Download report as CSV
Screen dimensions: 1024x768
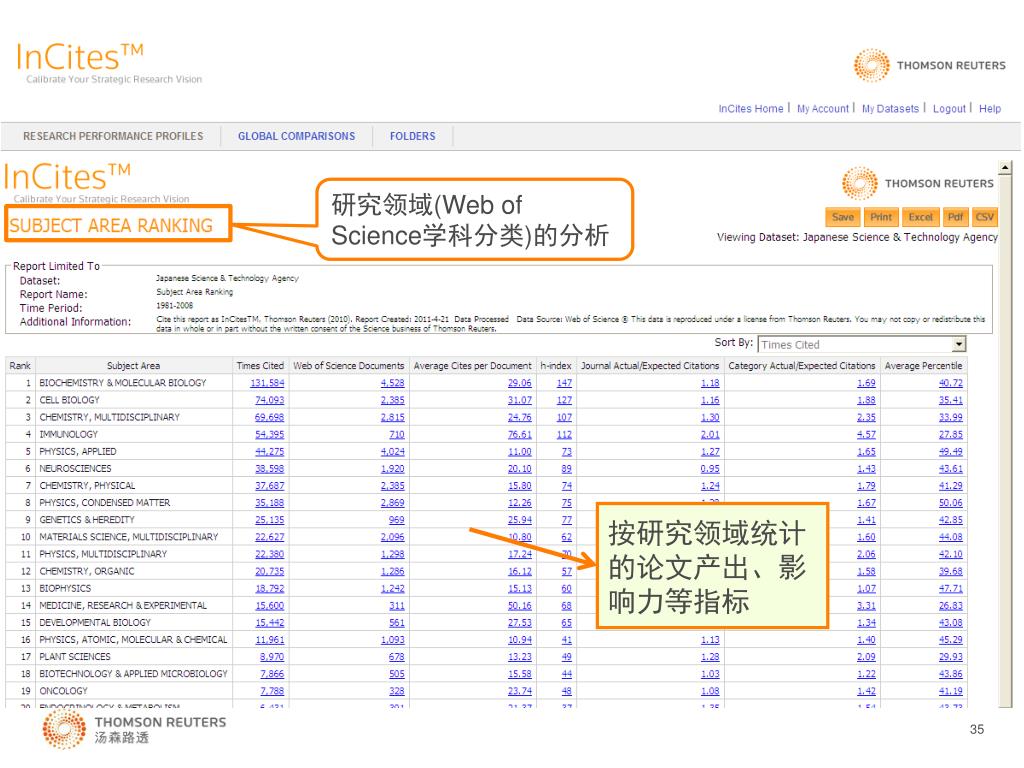pos(985,217)
